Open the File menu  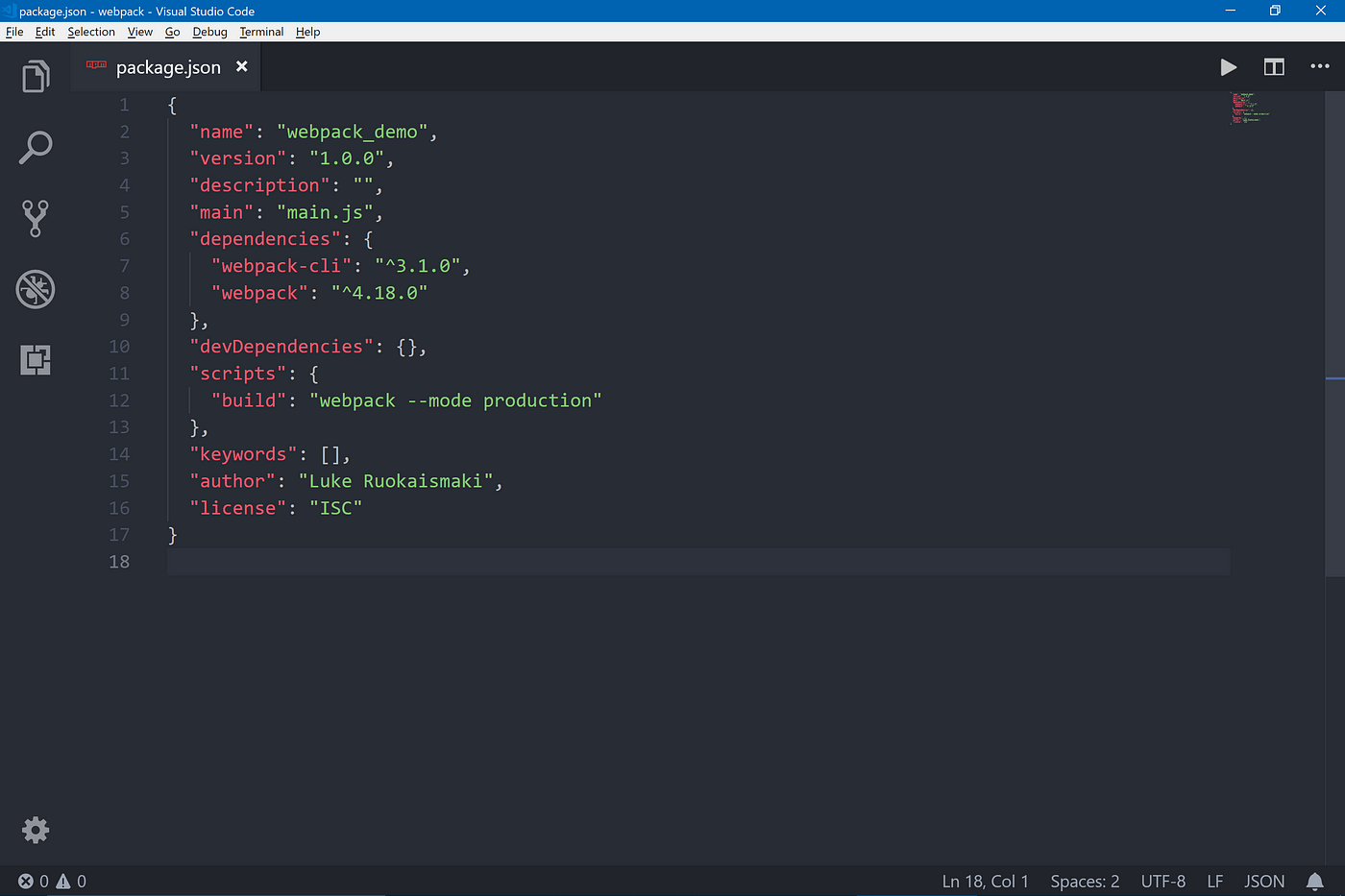point(14,32)
